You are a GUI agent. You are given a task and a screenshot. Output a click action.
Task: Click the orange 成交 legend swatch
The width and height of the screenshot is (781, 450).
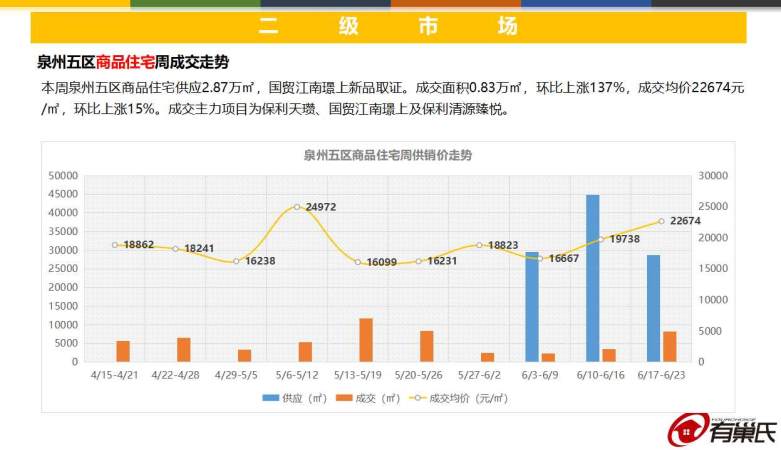tap(344, 398)
